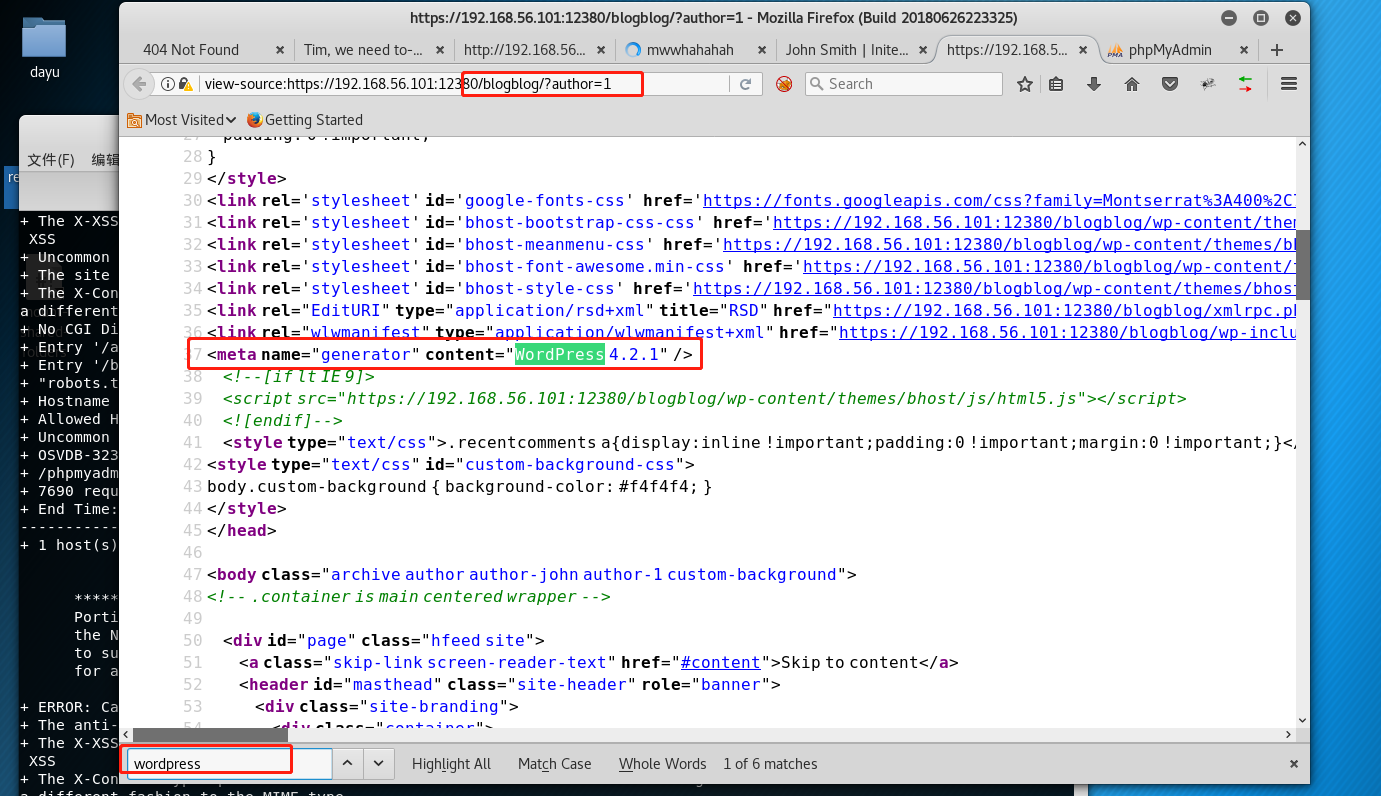The image size is (1381, 796).
Task: Toggle Match Case option
Action: pos(554,764)
